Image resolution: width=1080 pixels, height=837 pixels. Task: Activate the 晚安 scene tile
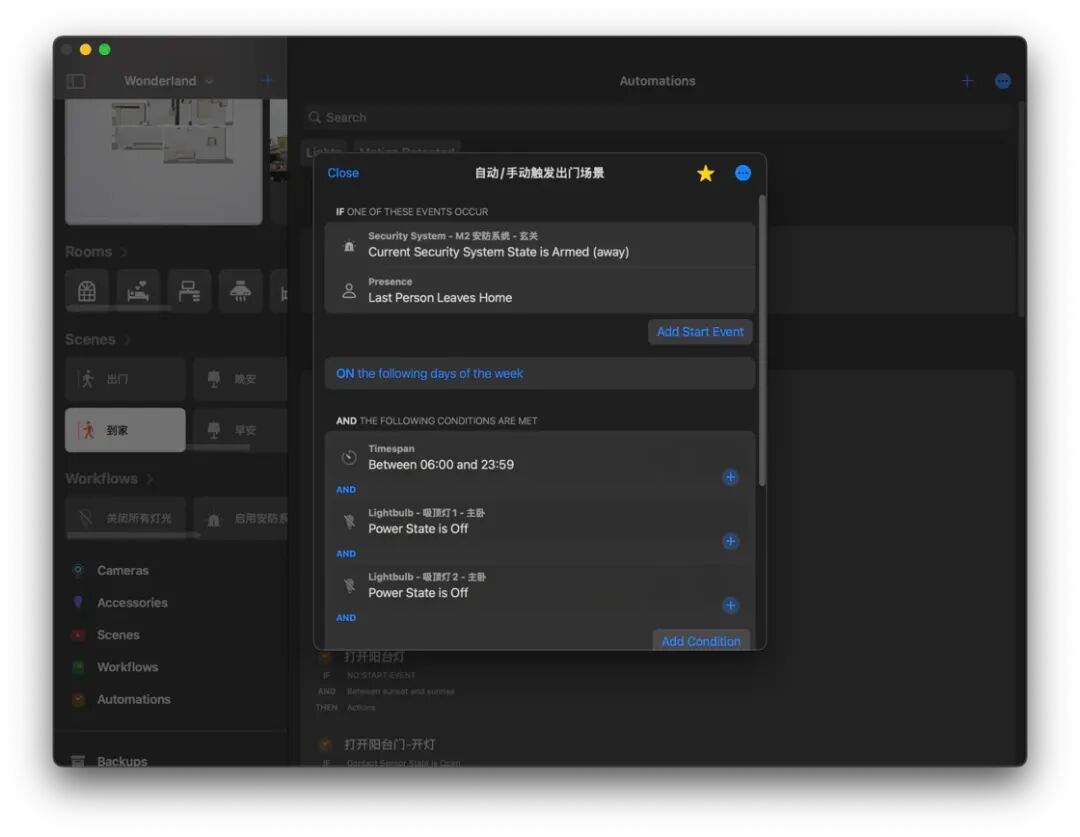pyautogui.click(x=240, y=379)
